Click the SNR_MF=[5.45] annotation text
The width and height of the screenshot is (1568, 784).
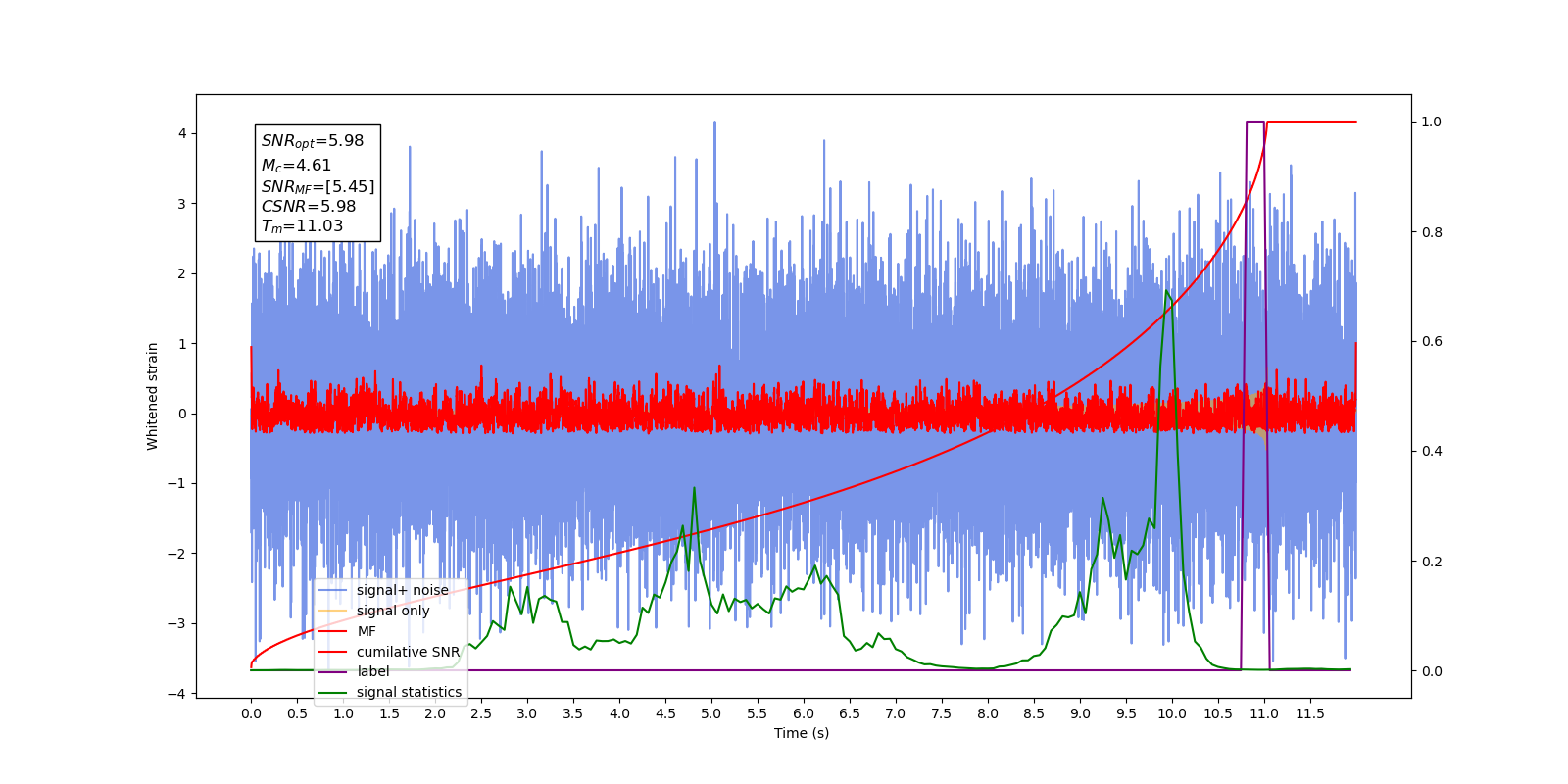point(318,186)
